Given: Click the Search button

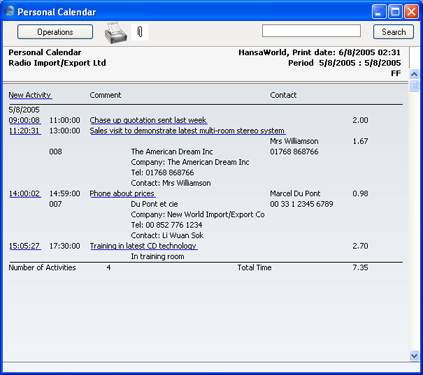Looking at the screenshot, I should tap(393, 32).
